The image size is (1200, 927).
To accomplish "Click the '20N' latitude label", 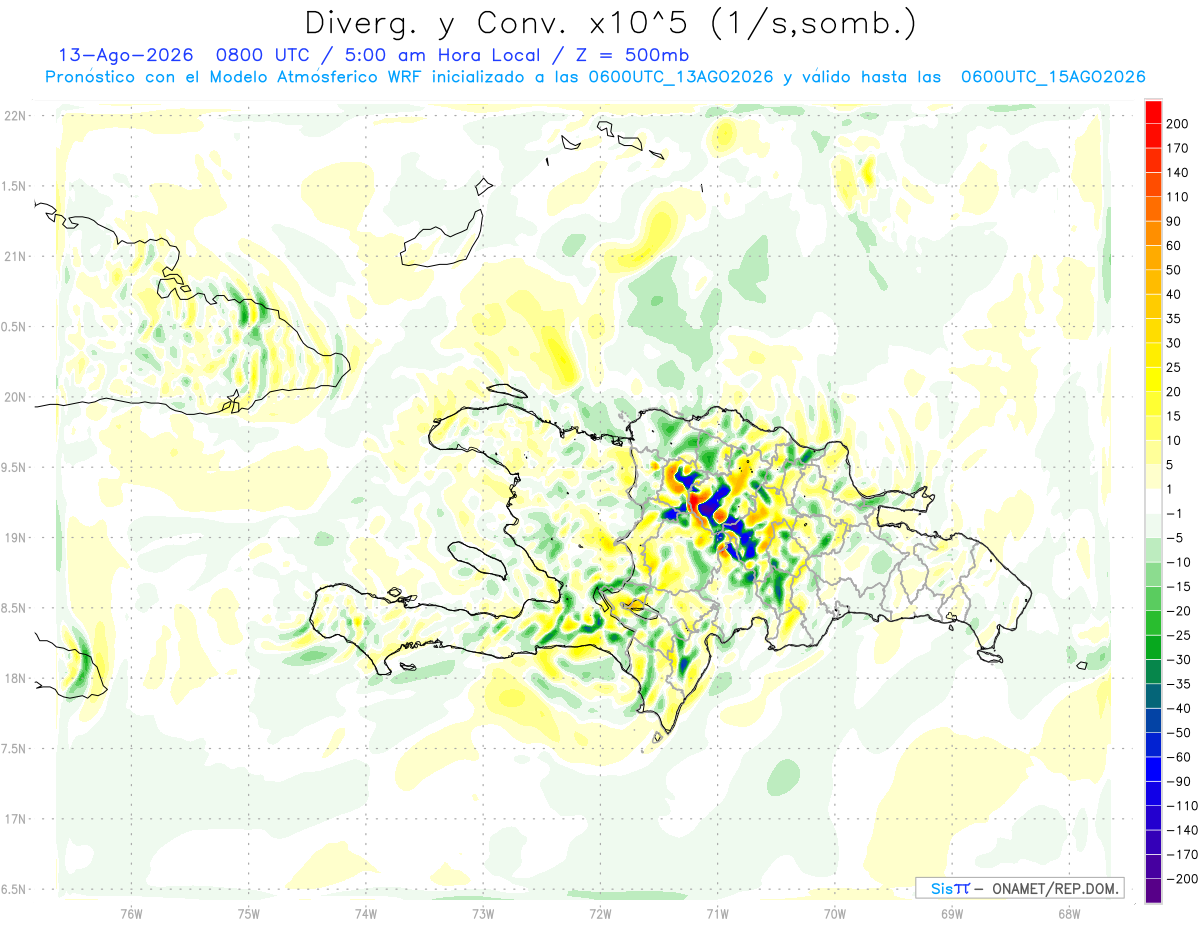I will (x=15, y=397).
